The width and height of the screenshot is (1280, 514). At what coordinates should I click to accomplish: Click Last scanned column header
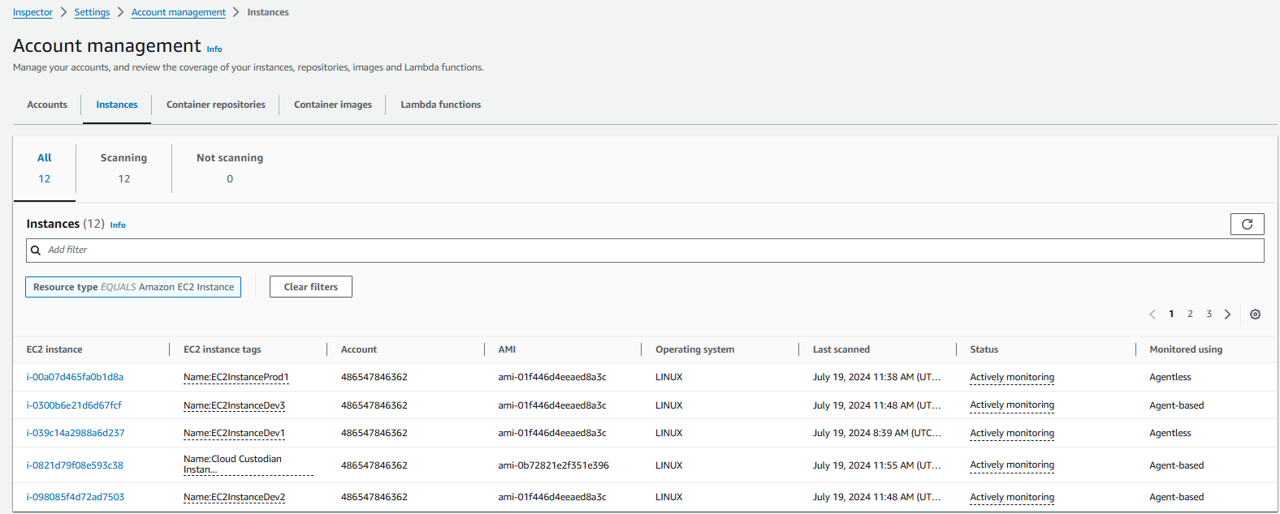tap(841, 349)
